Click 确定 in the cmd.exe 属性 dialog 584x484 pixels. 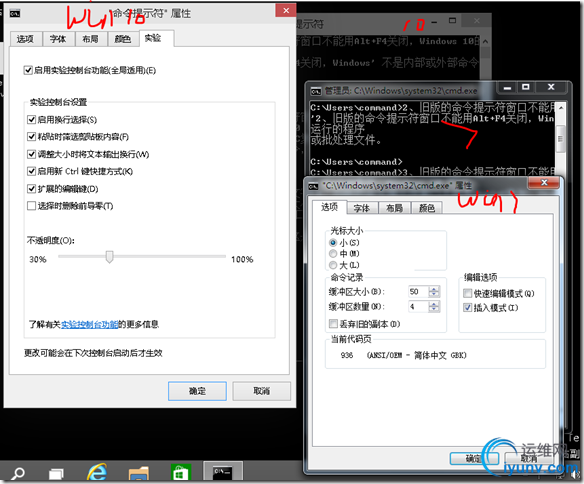[x=474, y=459]
